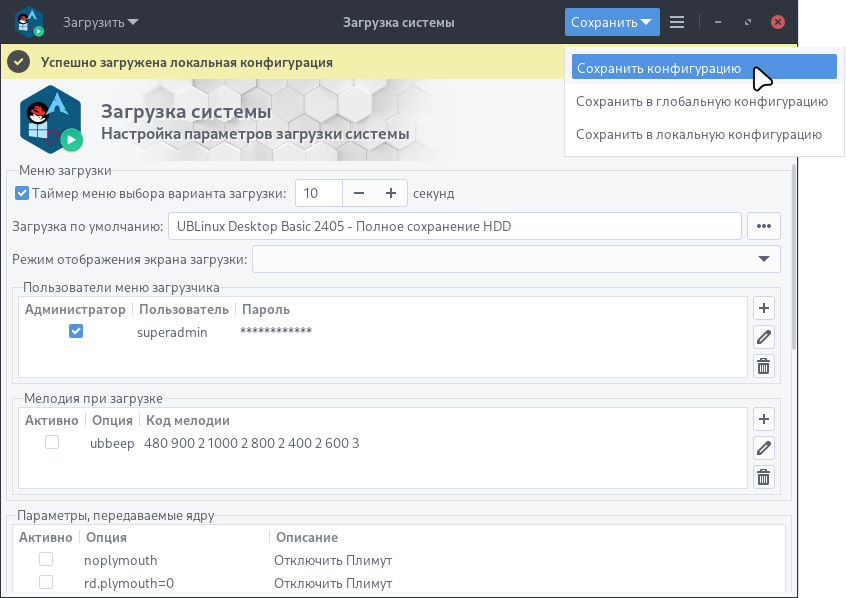Enable the ubbeep melody checkbox
847x598 pixels.
tap(52, 442)
